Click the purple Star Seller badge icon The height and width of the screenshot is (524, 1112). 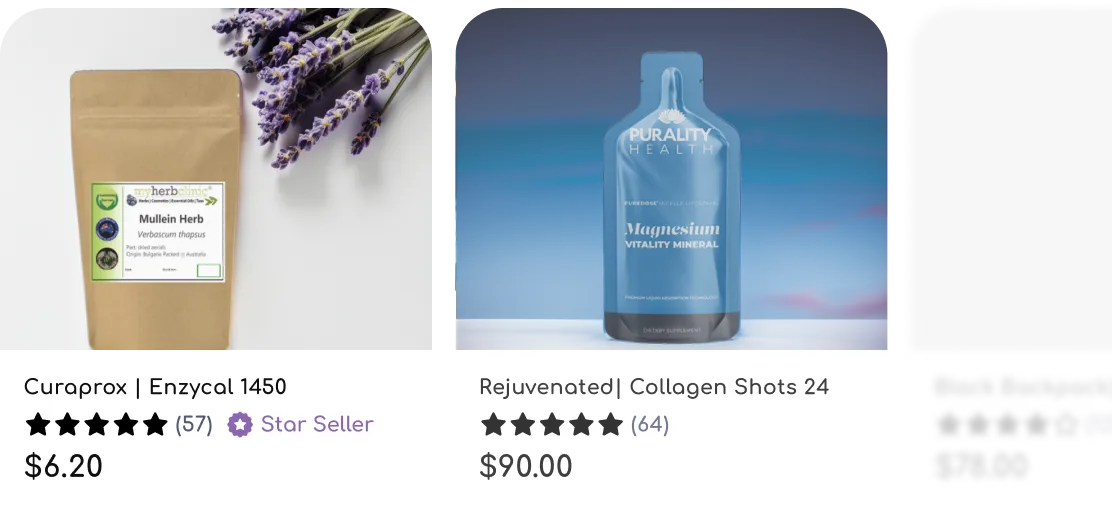[240, 425]
